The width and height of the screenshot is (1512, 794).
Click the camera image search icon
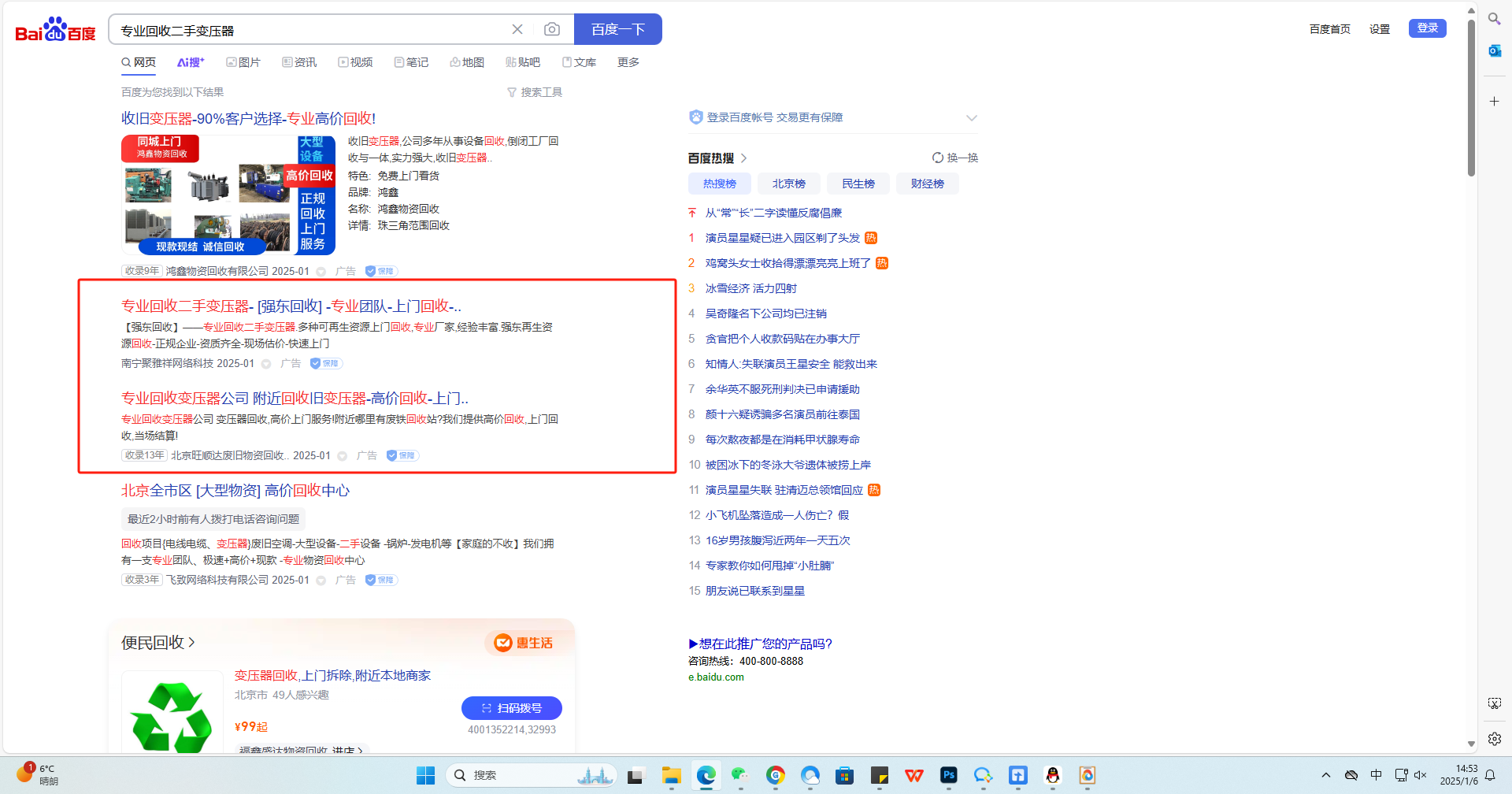[552, 29]
